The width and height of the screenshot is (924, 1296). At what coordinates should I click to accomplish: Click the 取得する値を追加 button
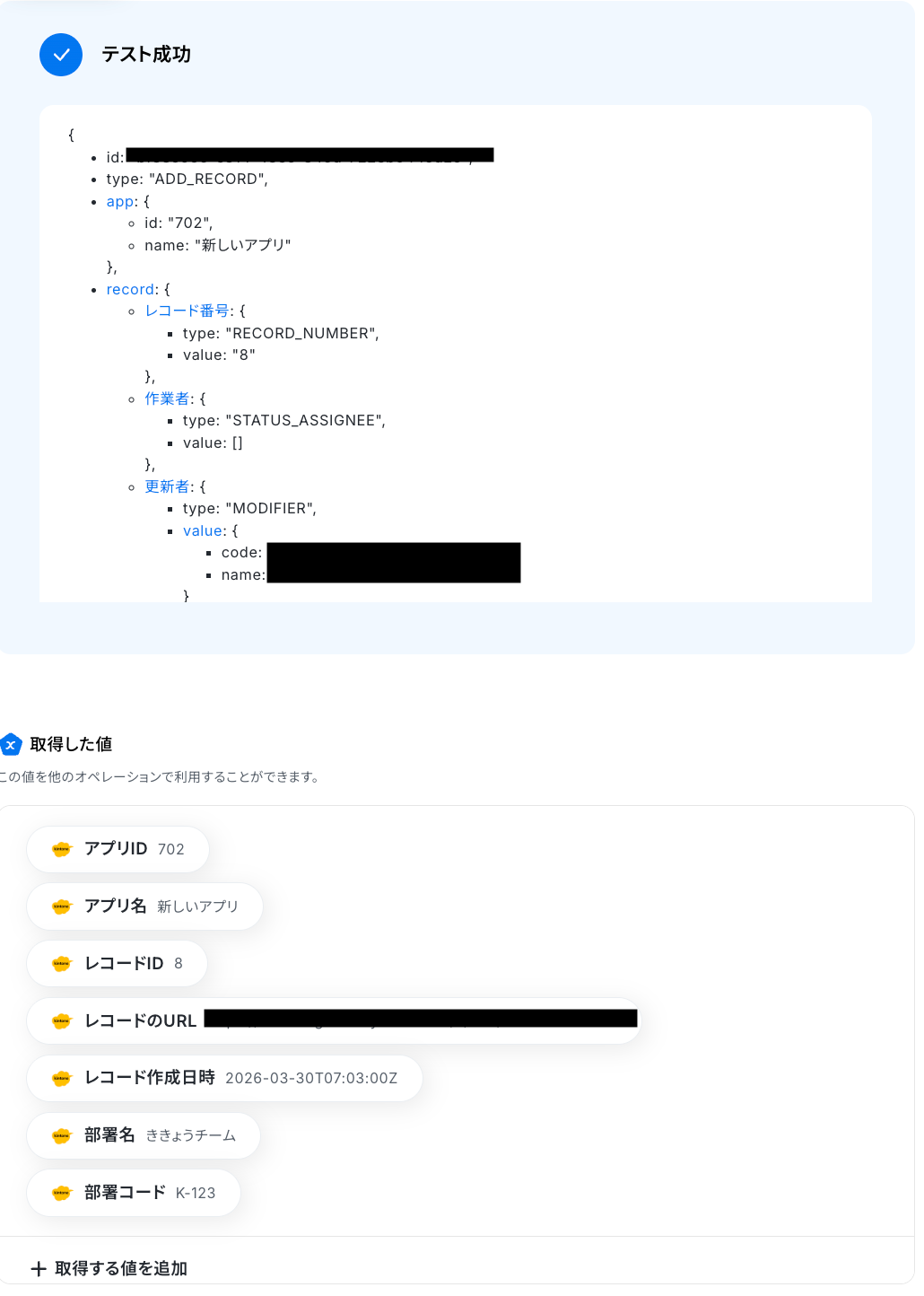109,1269
